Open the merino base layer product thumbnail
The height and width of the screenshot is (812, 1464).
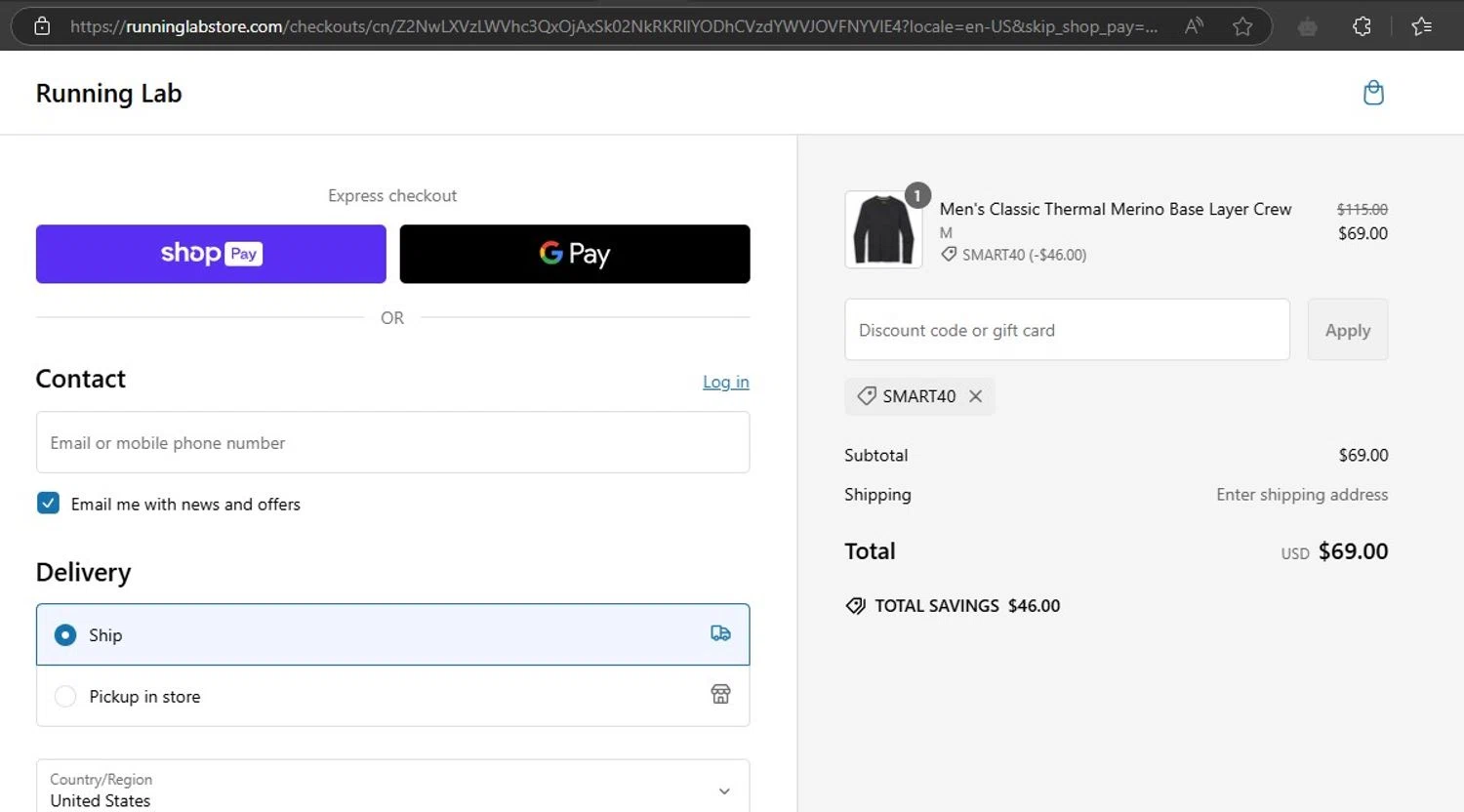[883, 229]
